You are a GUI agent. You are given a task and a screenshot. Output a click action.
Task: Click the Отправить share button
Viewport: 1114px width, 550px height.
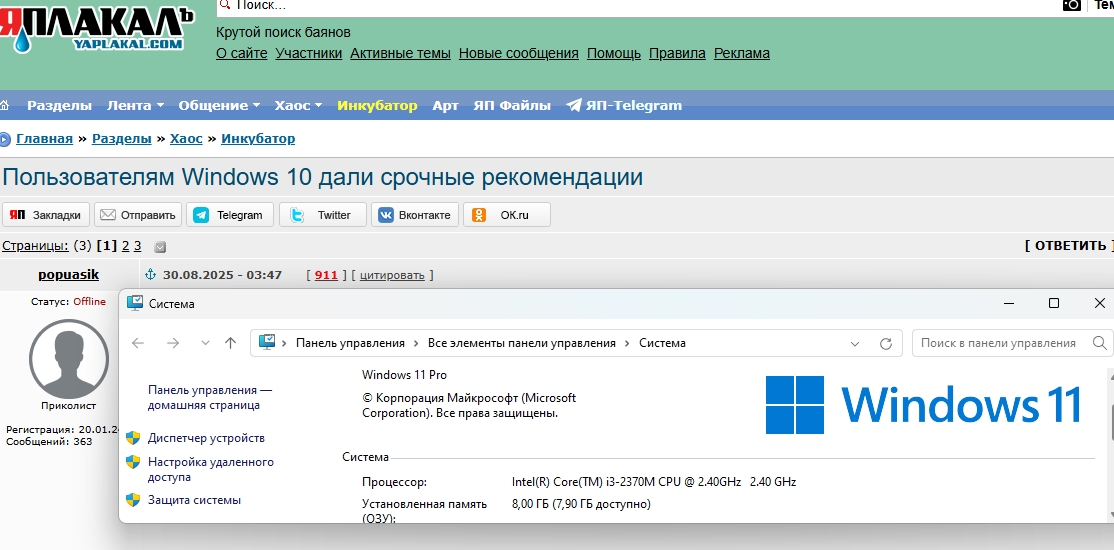[138, 215]
